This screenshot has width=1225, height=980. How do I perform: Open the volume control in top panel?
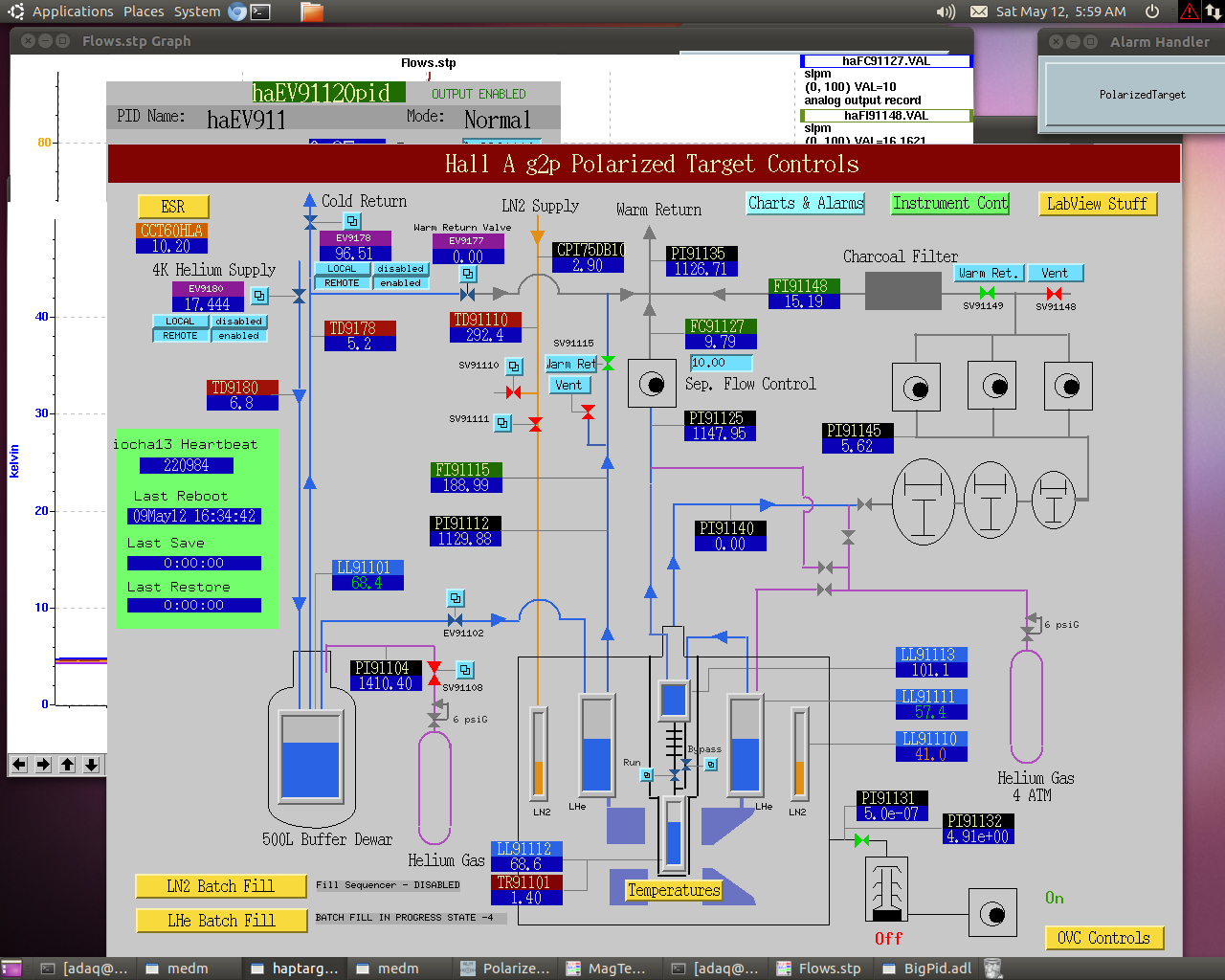click(x=946, y=11)
